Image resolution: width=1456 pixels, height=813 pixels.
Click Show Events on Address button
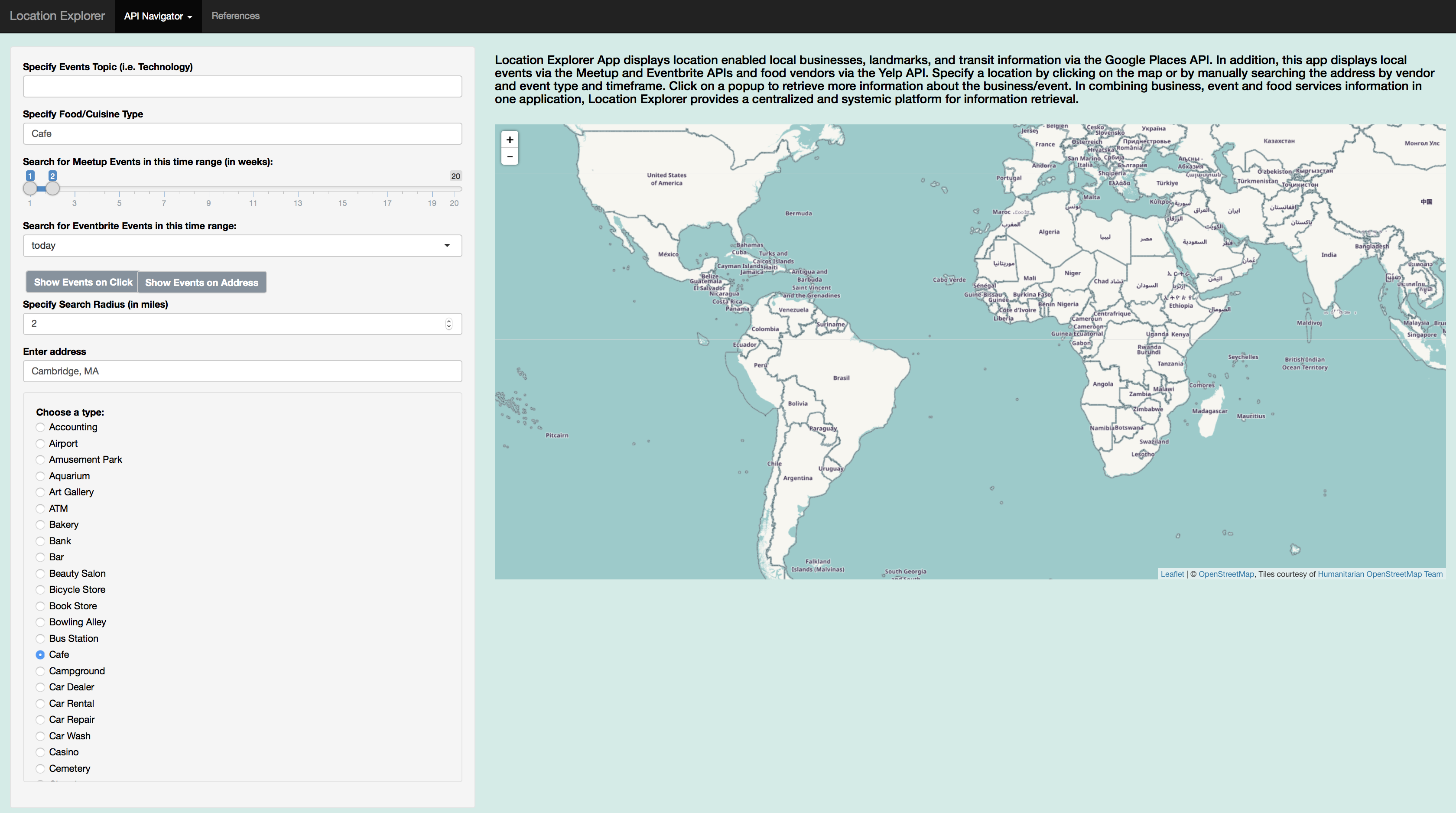(202, 283)
